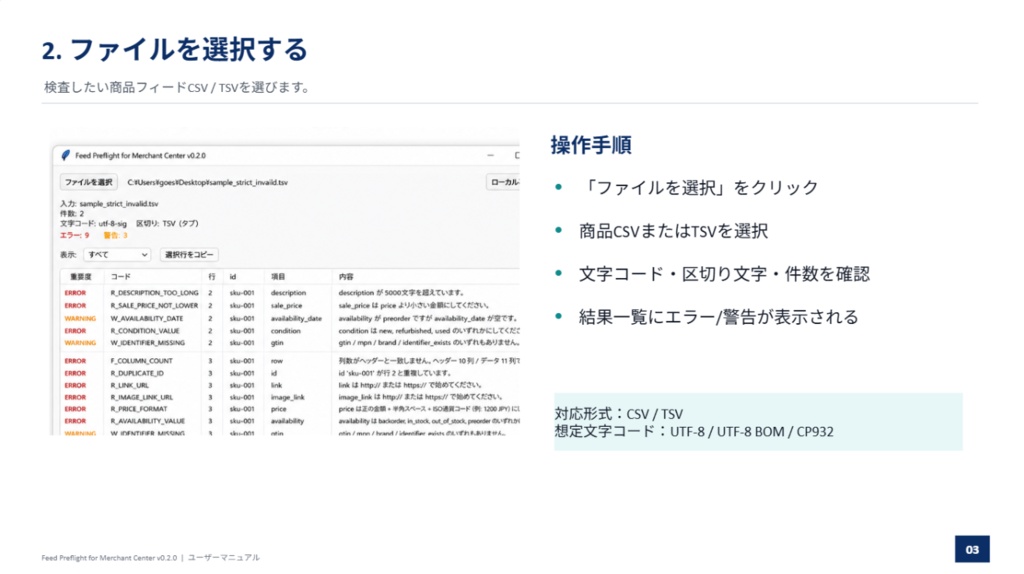The image size is (1024, 574).
Task: Select the R_CONDITION_VALUE code cell
Action: click(145, 331)
